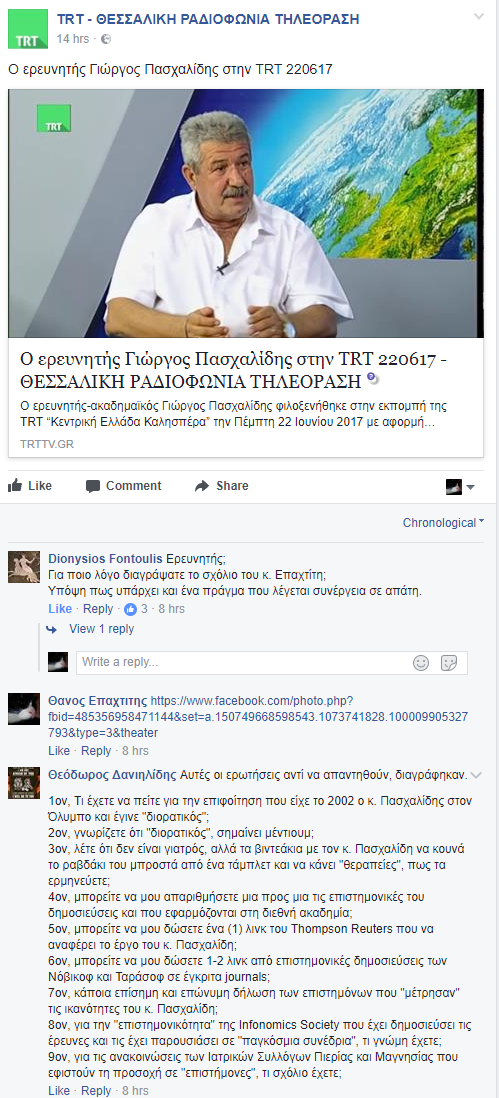Viewport: 499px width, 1098px height.
Task: Expand View 1 reply under Fontoulis comment
Action: pyautogui.click(x=101, y=629)
